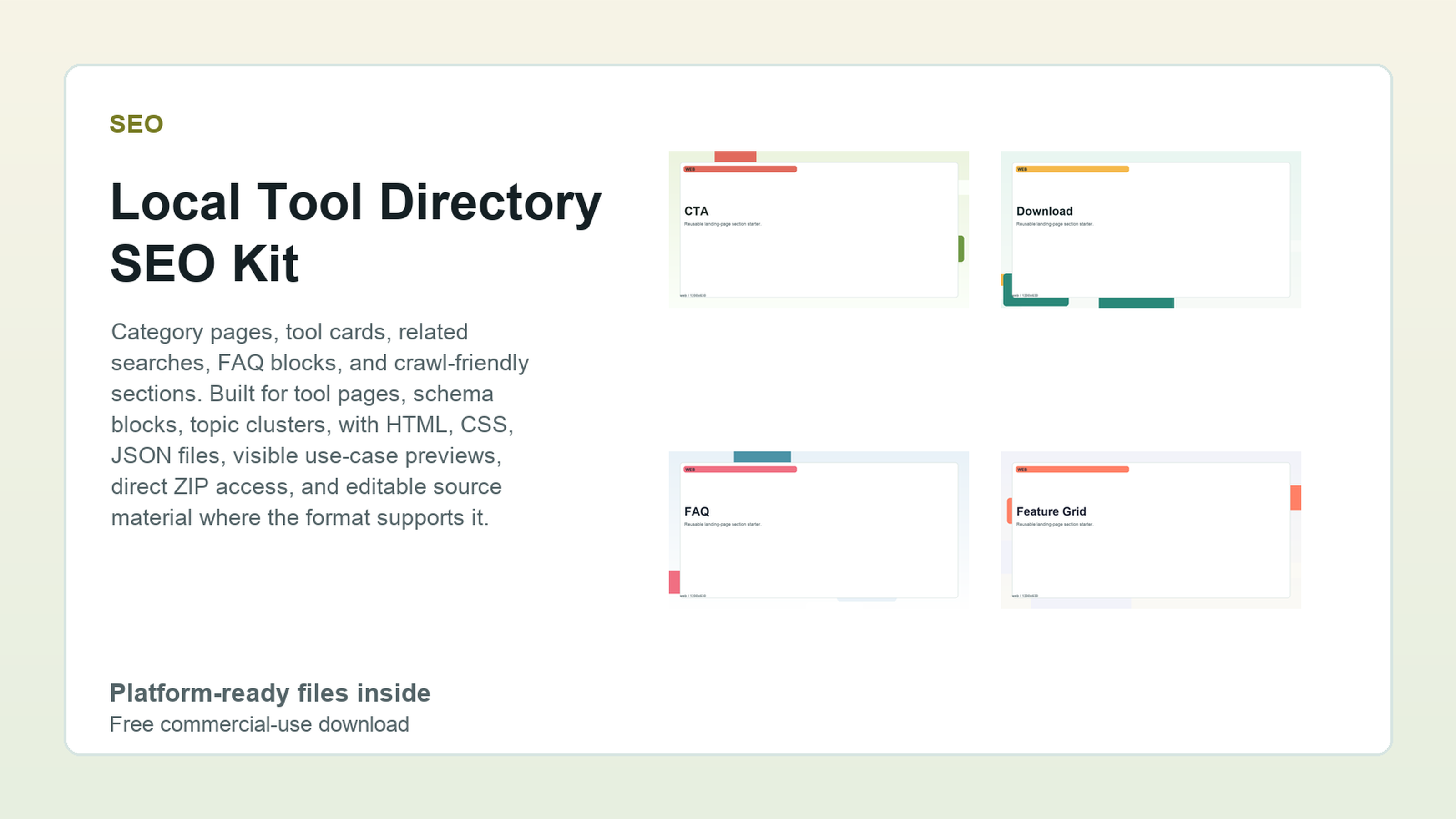The width and height of the screenshot is (1456, 819).
Task: Click the Platform-ready files inside text
Action: tap(270, 693)
